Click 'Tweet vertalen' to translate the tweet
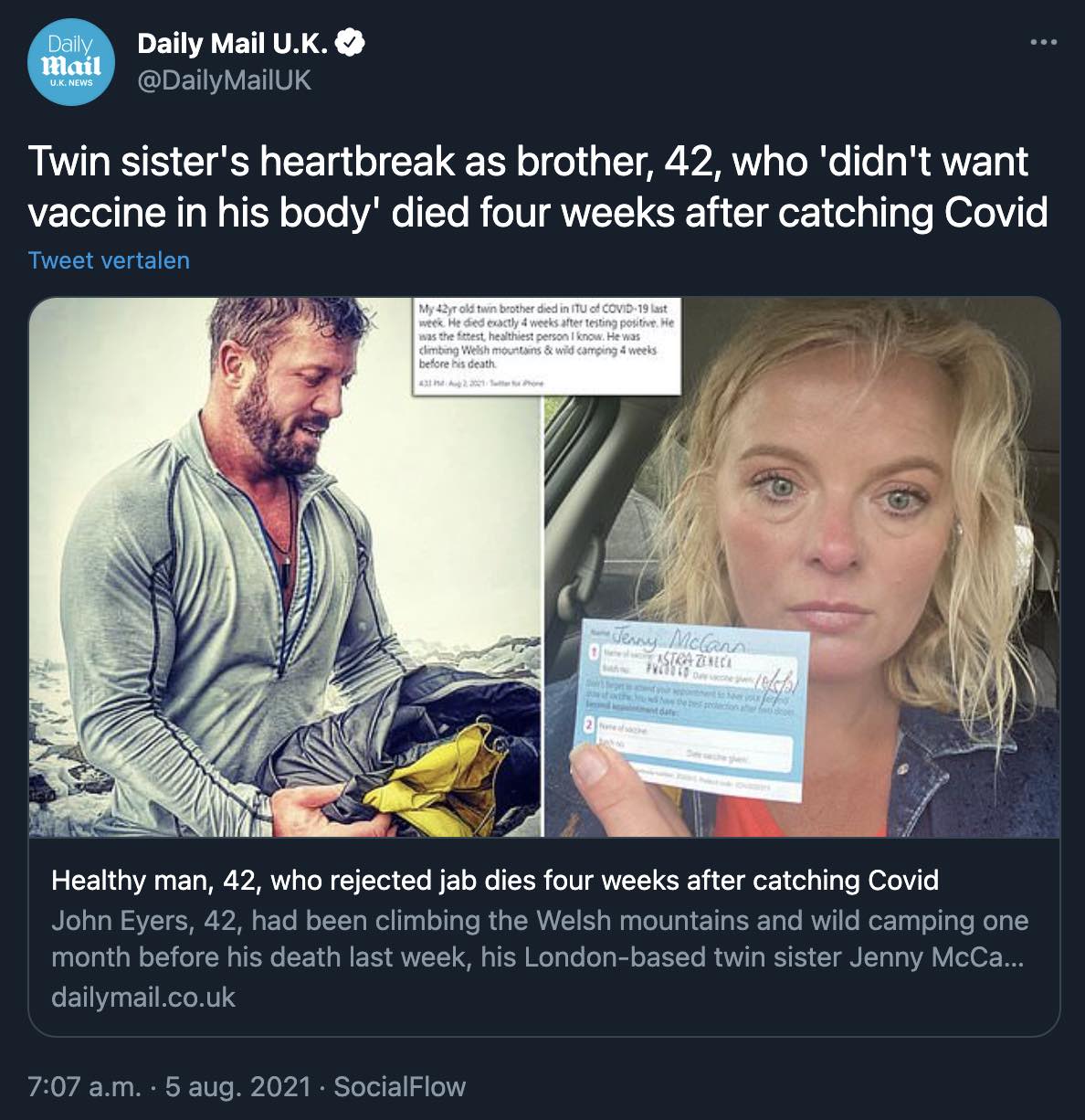Screen dimensions: 1085x1120 pyautogui.click(x=109, y=260)
